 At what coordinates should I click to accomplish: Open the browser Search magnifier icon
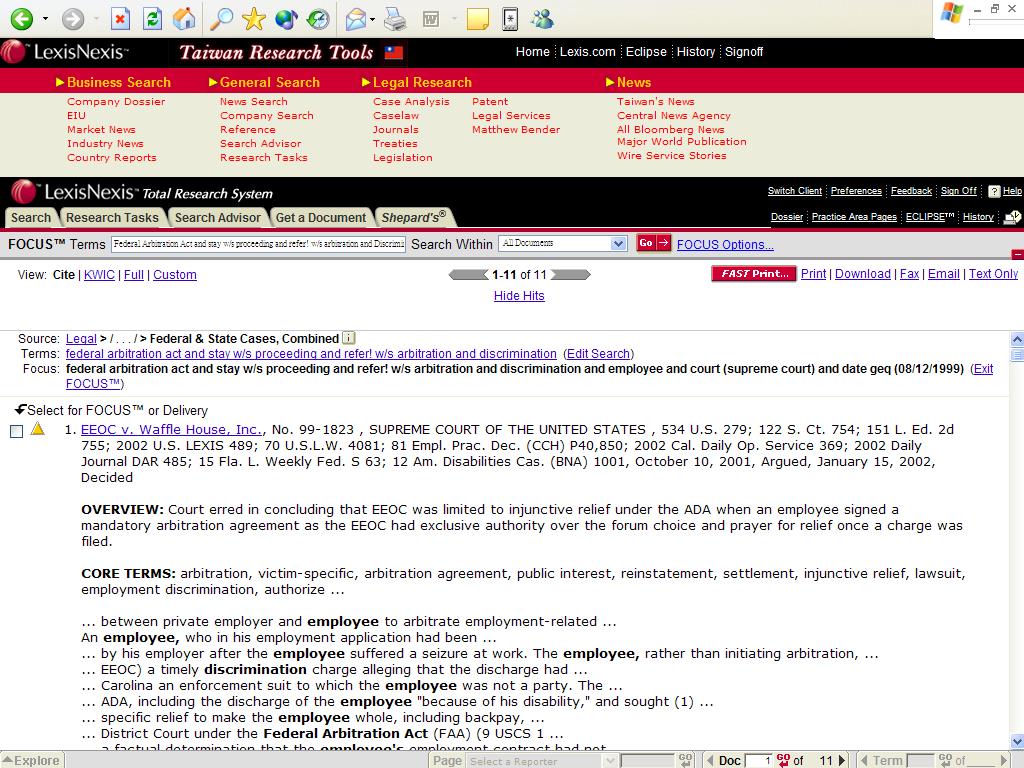(221, 18)
